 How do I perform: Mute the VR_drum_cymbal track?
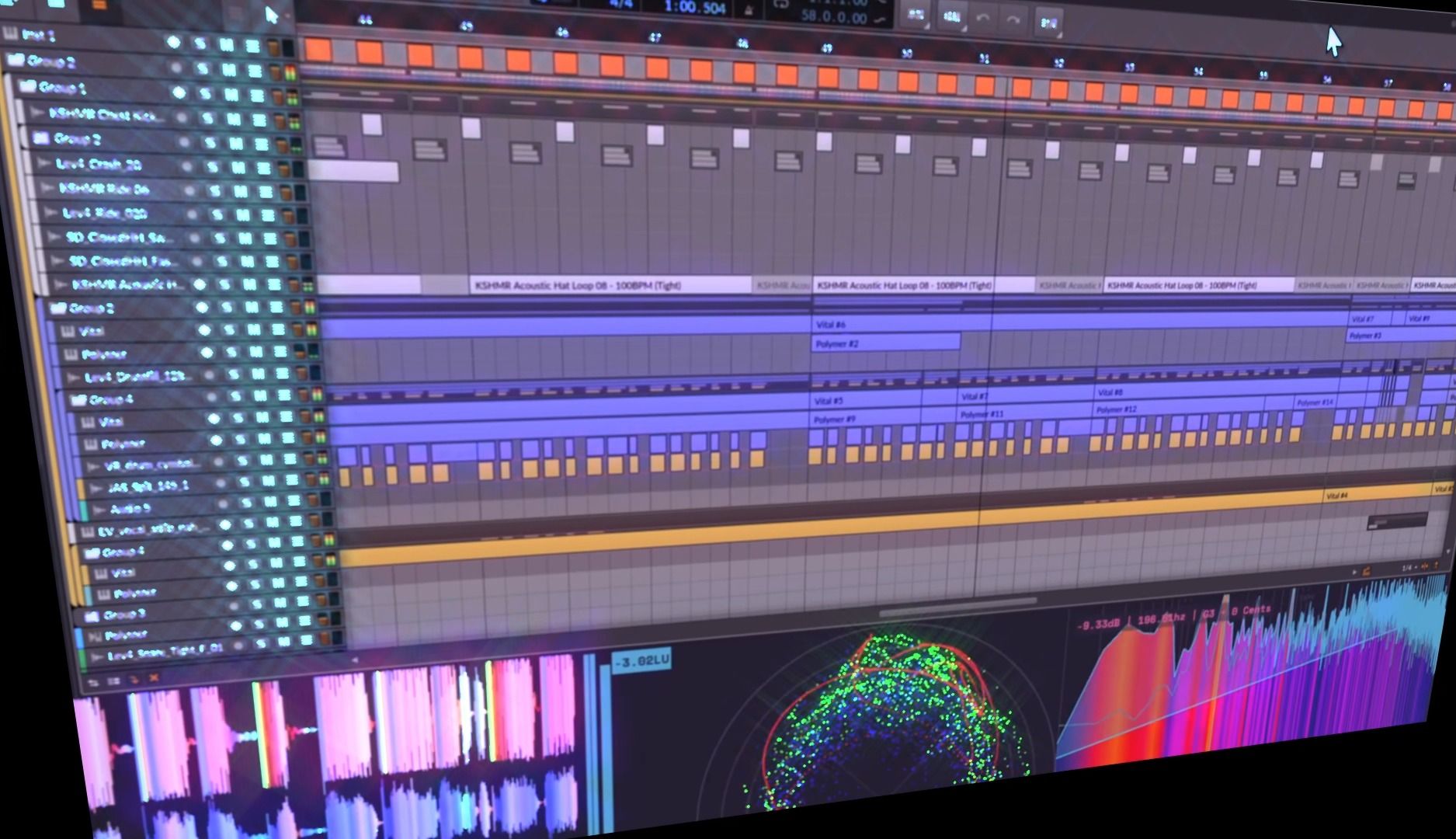click(266, 461)
